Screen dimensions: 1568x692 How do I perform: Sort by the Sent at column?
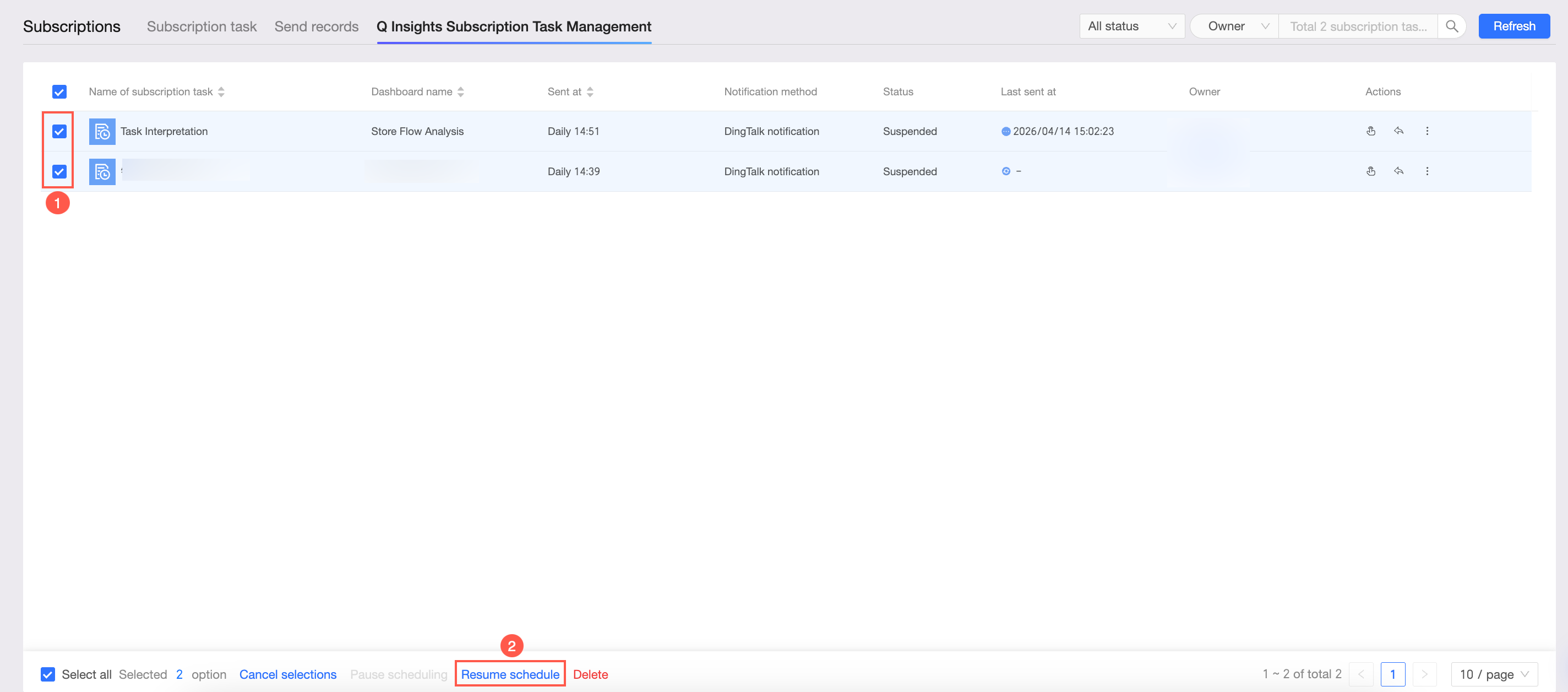[590, 92]
